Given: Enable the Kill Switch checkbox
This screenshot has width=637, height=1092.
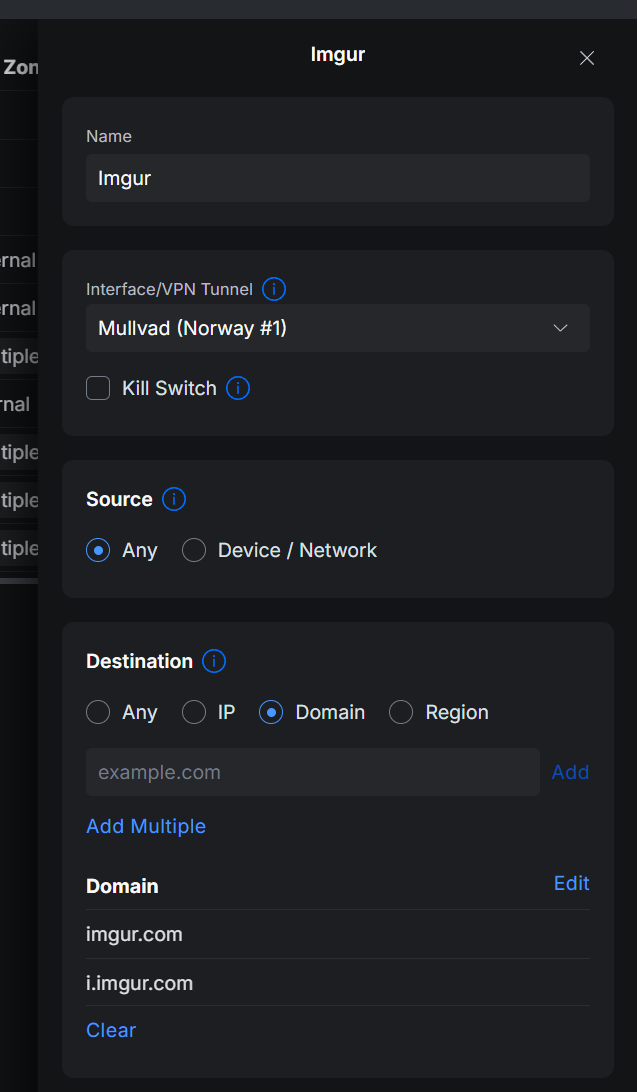Looking at the screenshot, I should [x=98, y=388].
